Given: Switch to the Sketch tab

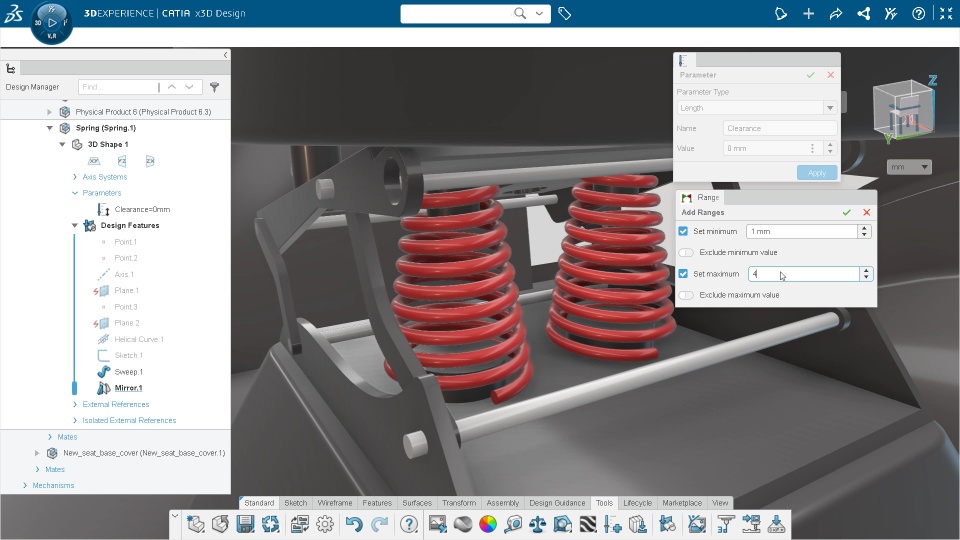Looking at the screenshot, I should click(x=296, y=503).
